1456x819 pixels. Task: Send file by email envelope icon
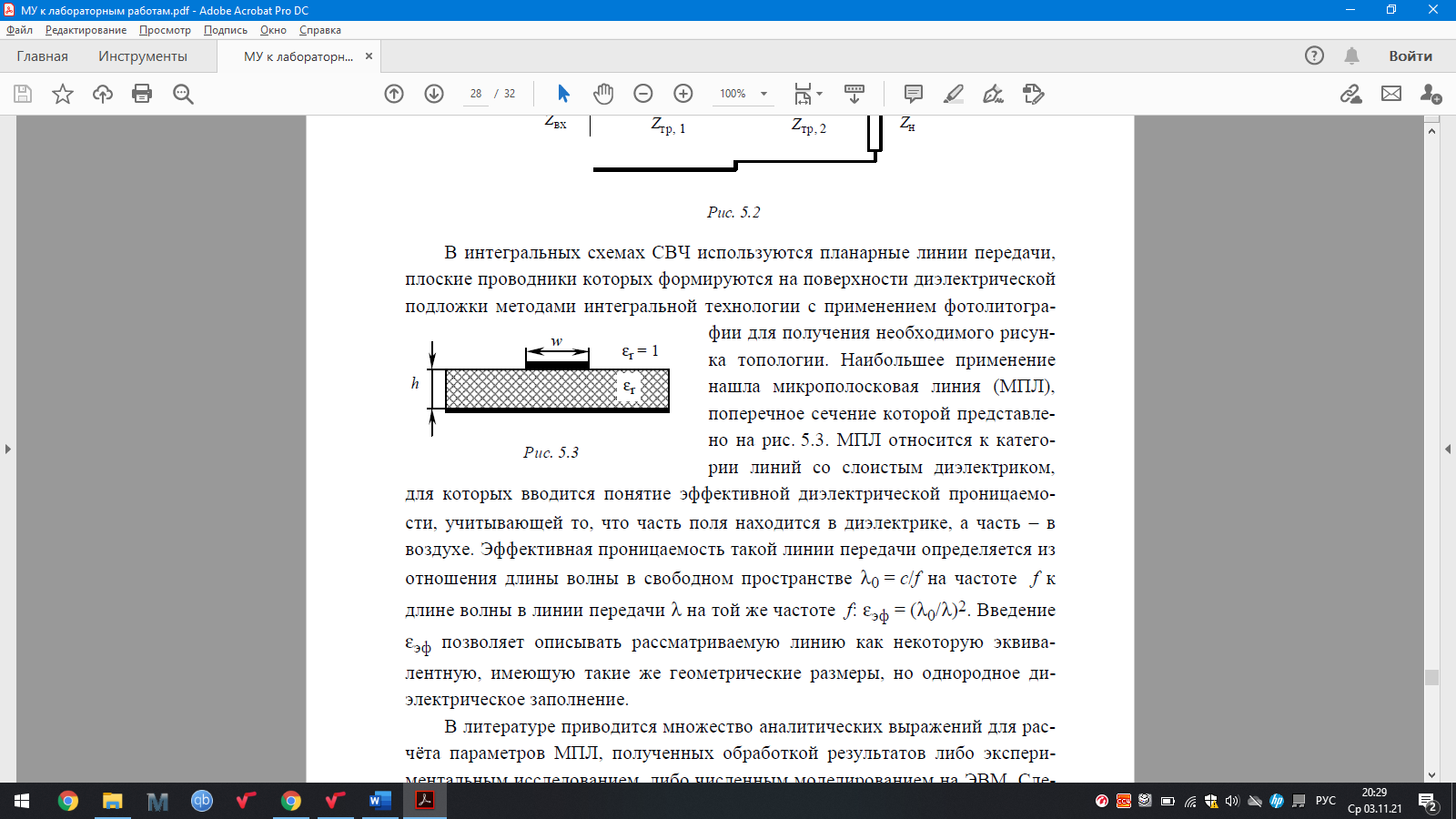(1391, 94)
